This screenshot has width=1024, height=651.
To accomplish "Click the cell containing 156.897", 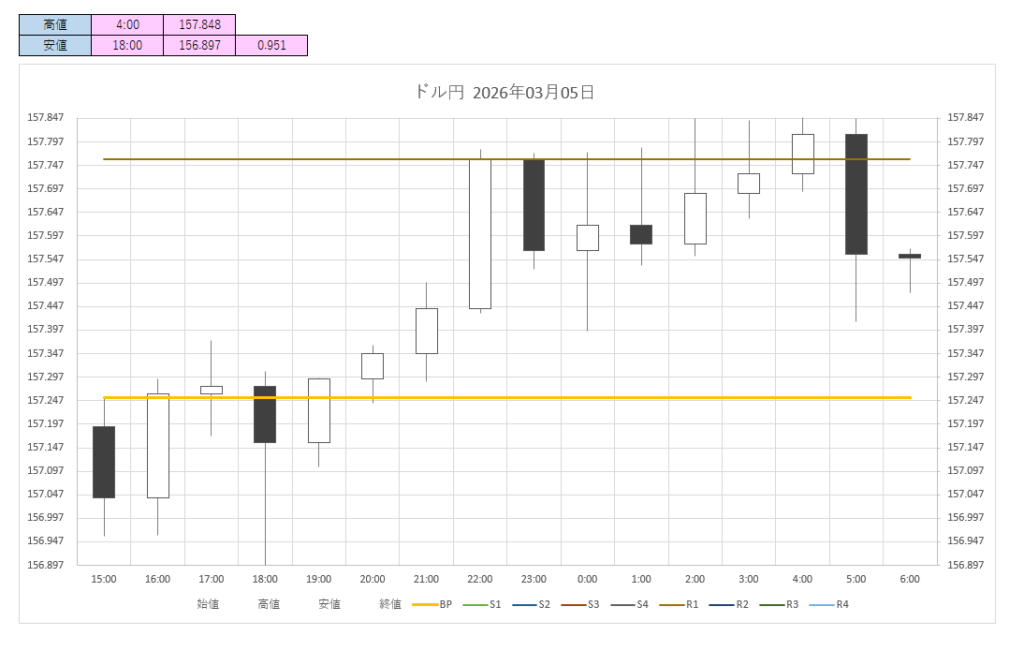I will (x=199, y=45).
